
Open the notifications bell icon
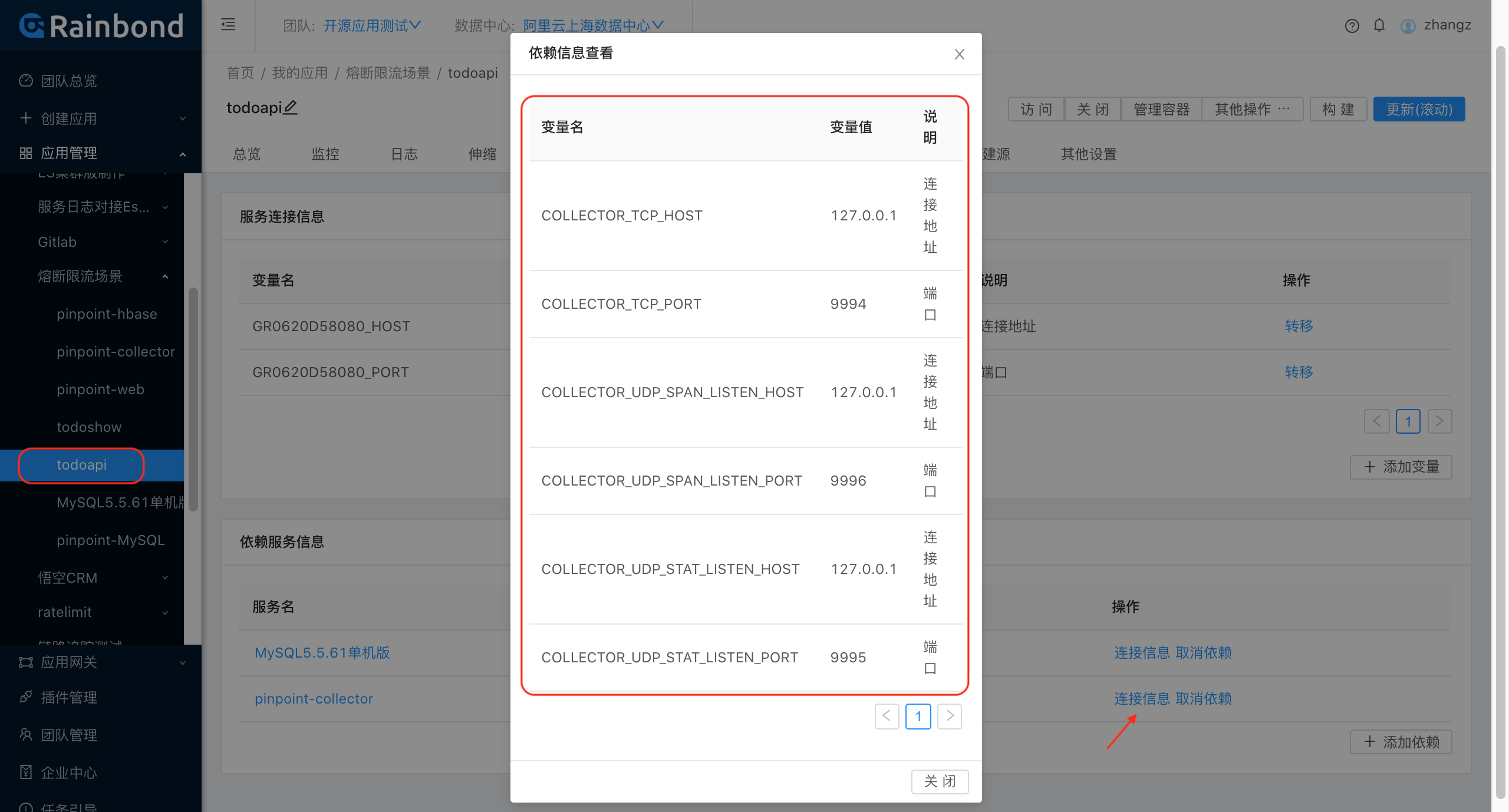[x=1379, y=25]
